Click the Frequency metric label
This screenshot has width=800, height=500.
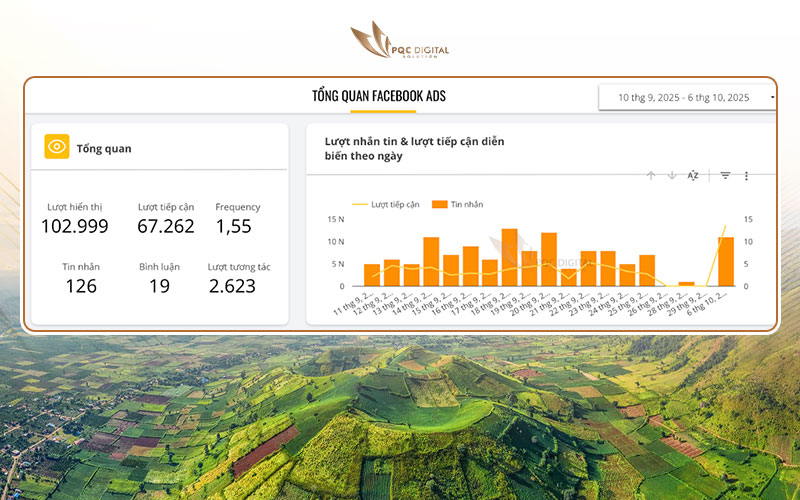tap(238, 207)
